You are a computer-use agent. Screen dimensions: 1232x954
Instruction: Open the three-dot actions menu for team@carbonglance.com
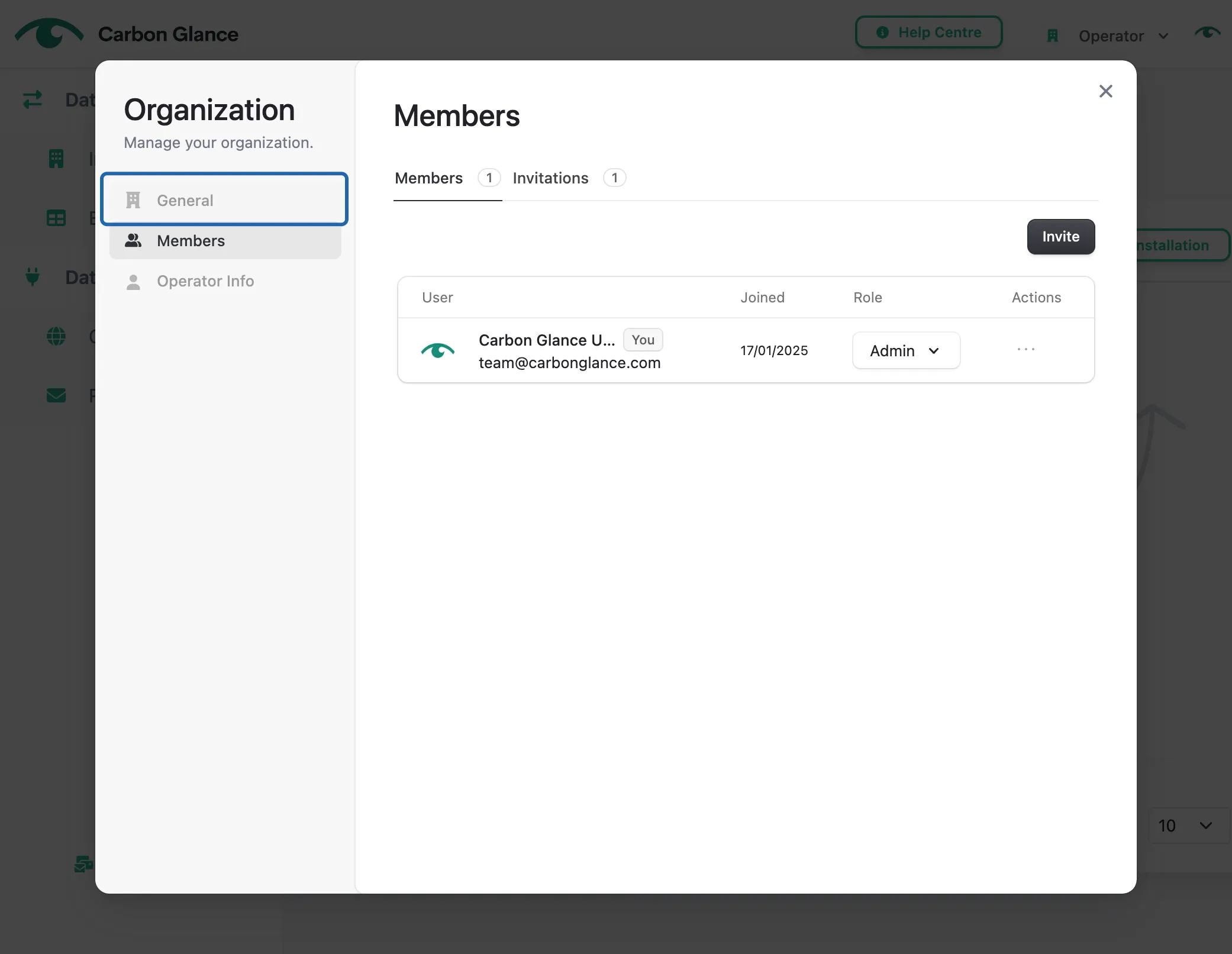(x=1025, y=350)
